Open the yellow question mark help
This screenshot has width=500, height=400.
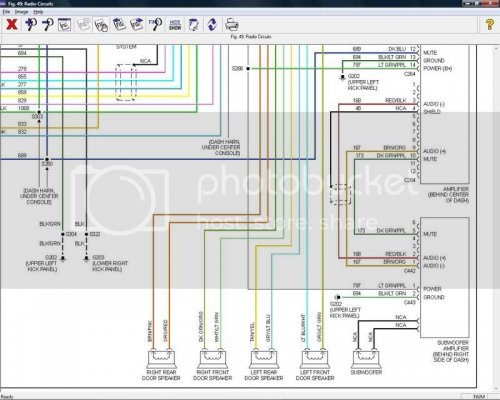[489, 24]
